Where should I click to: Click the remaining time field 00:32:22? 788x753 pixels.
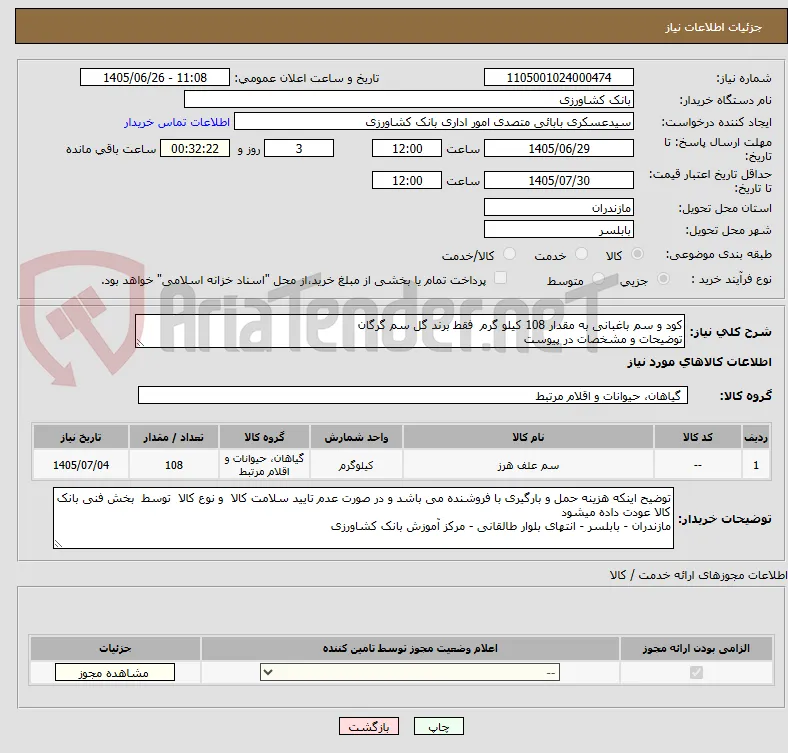[195, 149]
